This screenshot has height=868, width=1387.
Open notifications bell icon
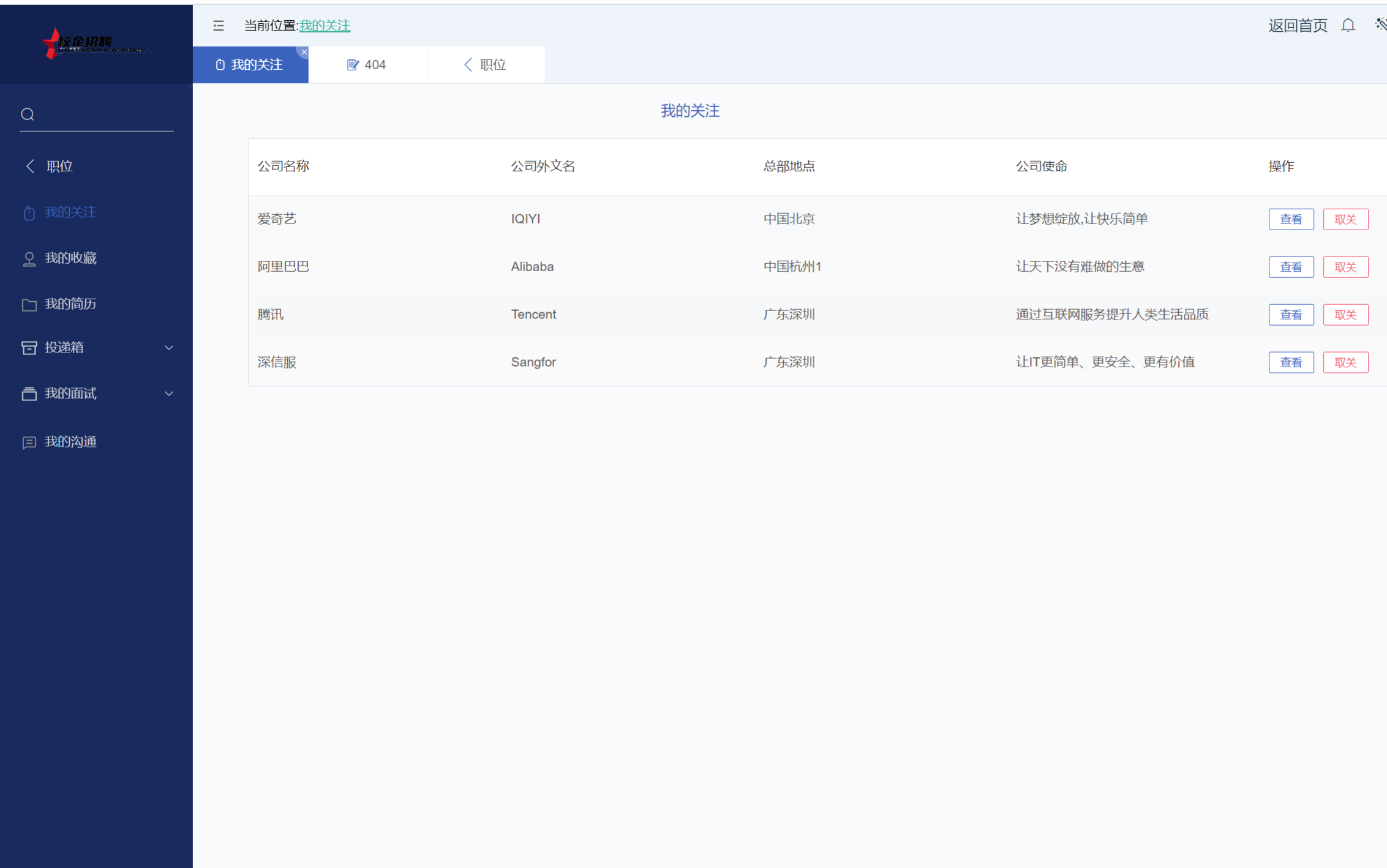pos(1348,25)
